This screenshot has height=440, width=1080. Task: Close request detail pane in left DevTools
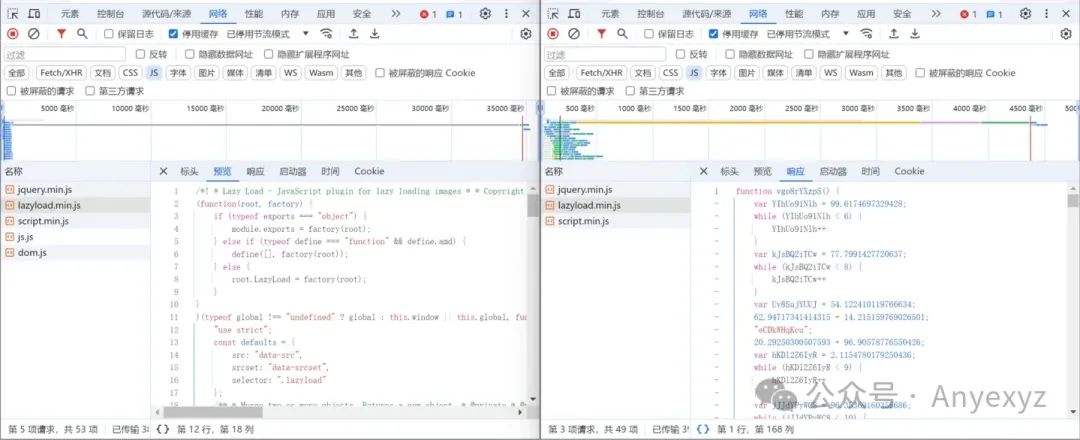pos(163,171)
